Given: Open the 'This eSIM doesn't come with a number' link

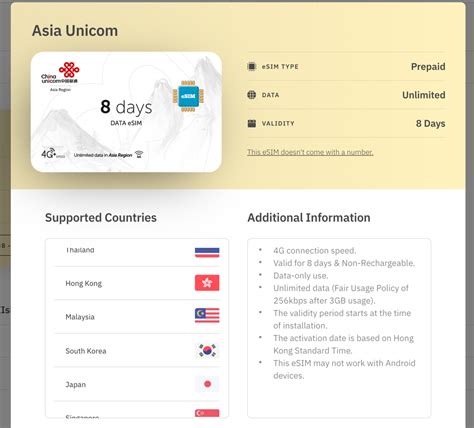Looking at the screenshot, I should tap(310, 152).
